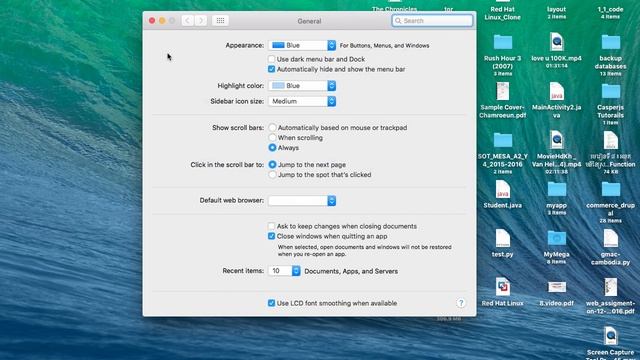
Task: Minimize the General preferences window
Action: 162,21
